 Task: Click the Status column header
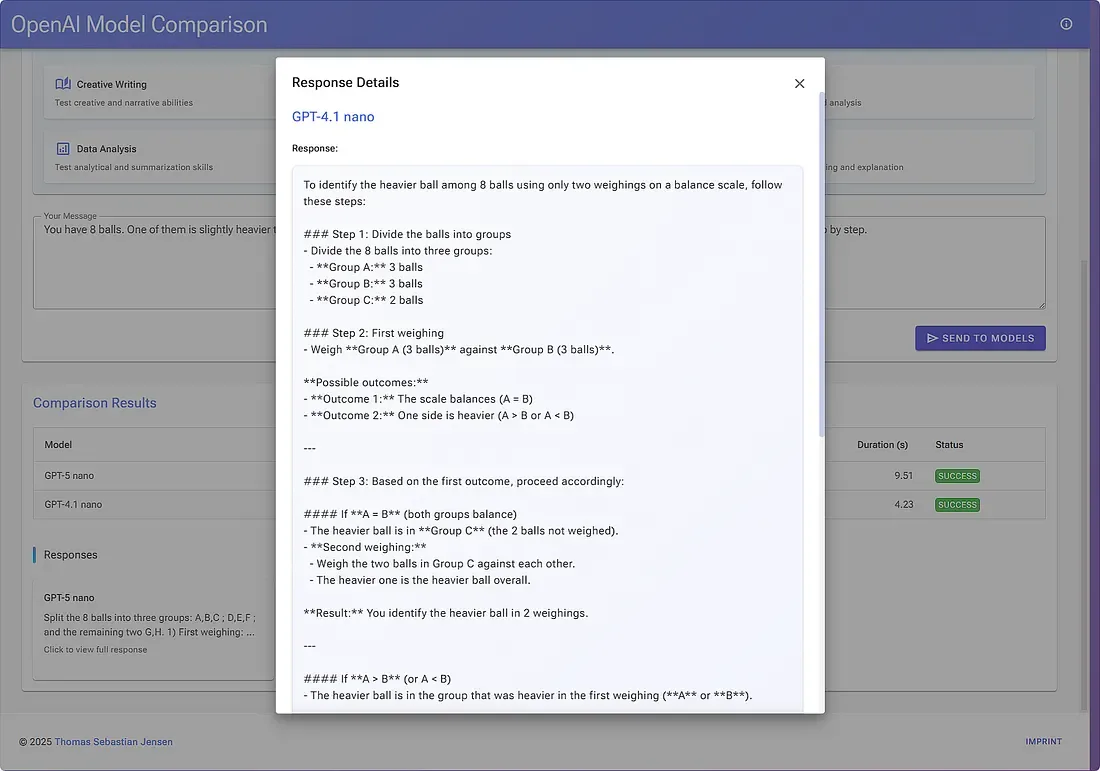(951, 445)
